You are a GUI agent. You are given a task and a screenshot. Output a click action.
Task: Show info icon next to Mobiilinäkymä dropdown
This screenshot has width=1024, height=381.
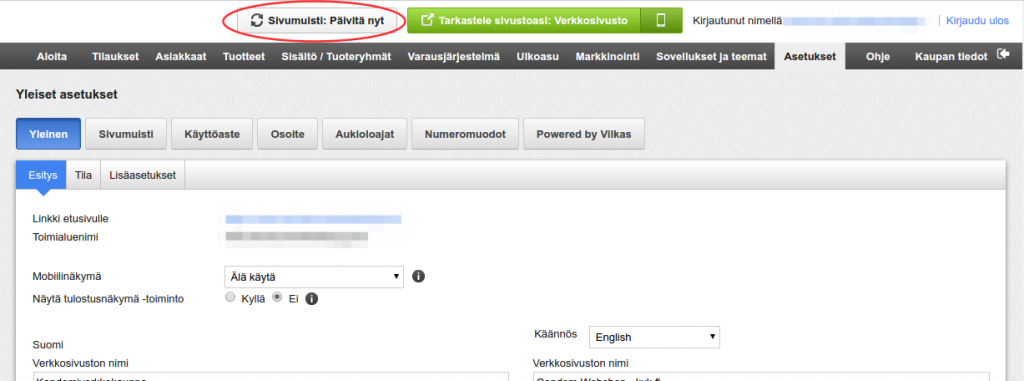pos(419,276)
